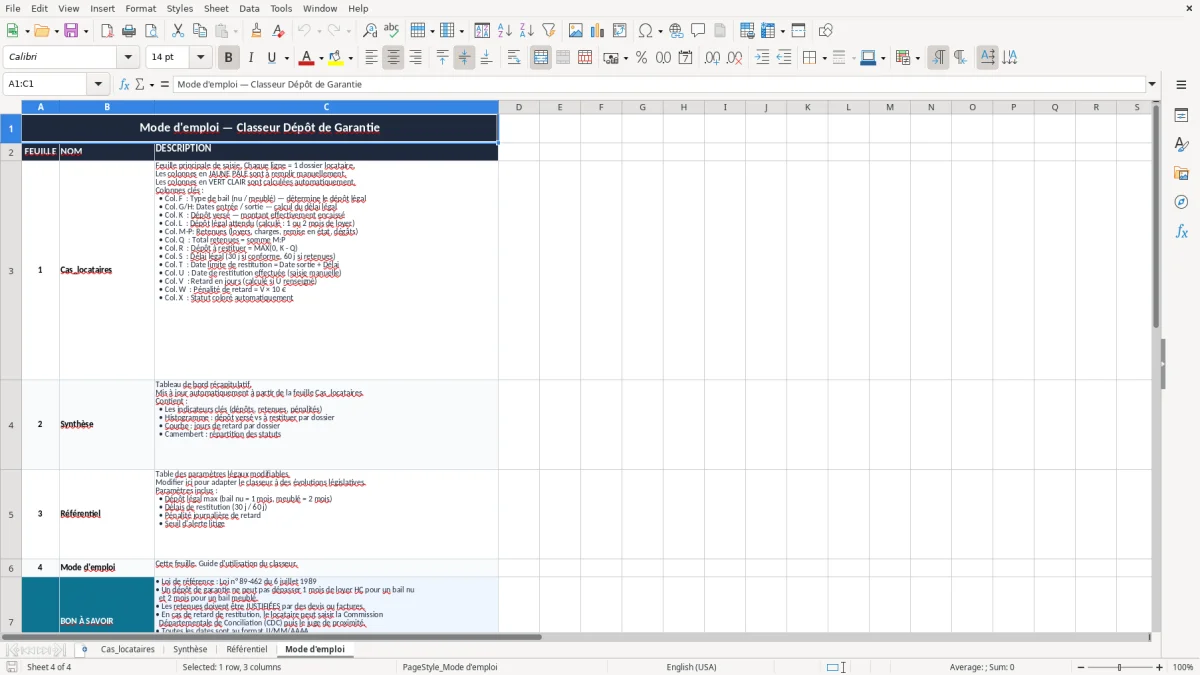Open the Format menu
The height and width of the screenshot is (675, 1200).
coord(141,8)
